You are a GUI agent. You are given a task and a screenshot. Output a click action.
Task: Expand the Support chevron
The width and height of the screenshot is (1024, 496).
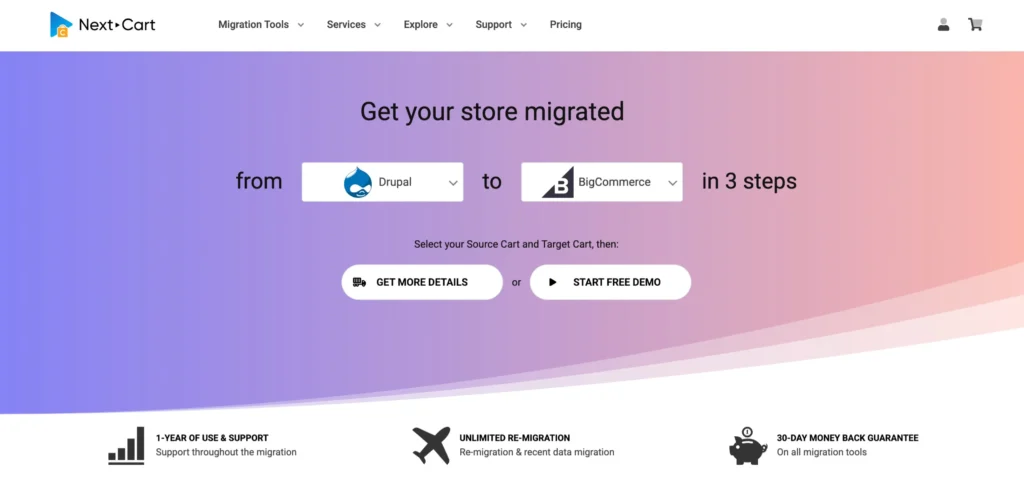click(524, 25)
